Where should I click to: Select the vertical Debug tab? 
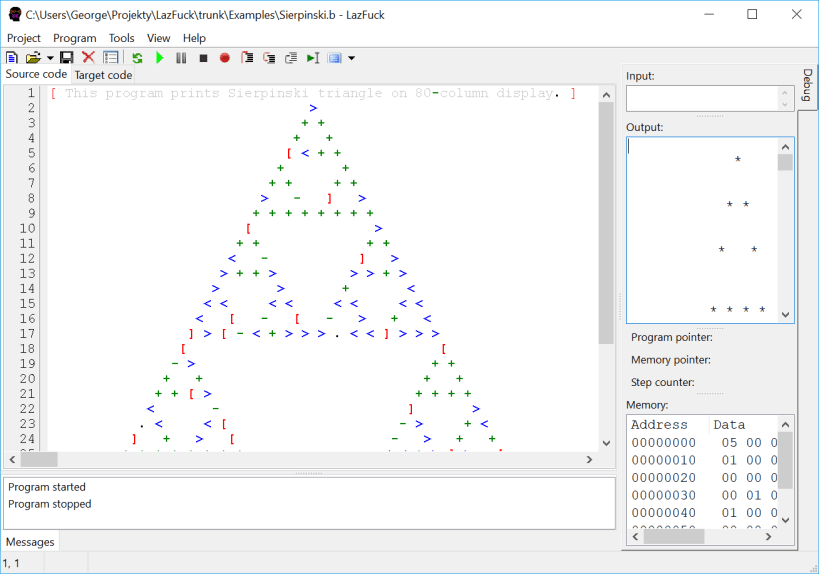808,85
